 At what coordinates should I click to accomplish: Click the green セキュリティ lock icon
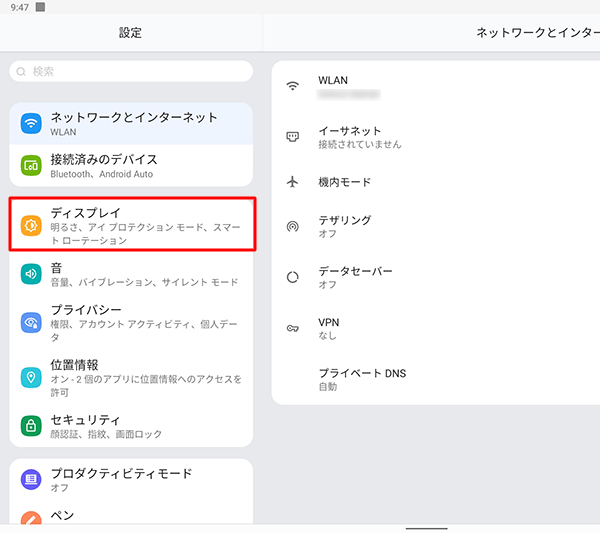coord(32,426)
